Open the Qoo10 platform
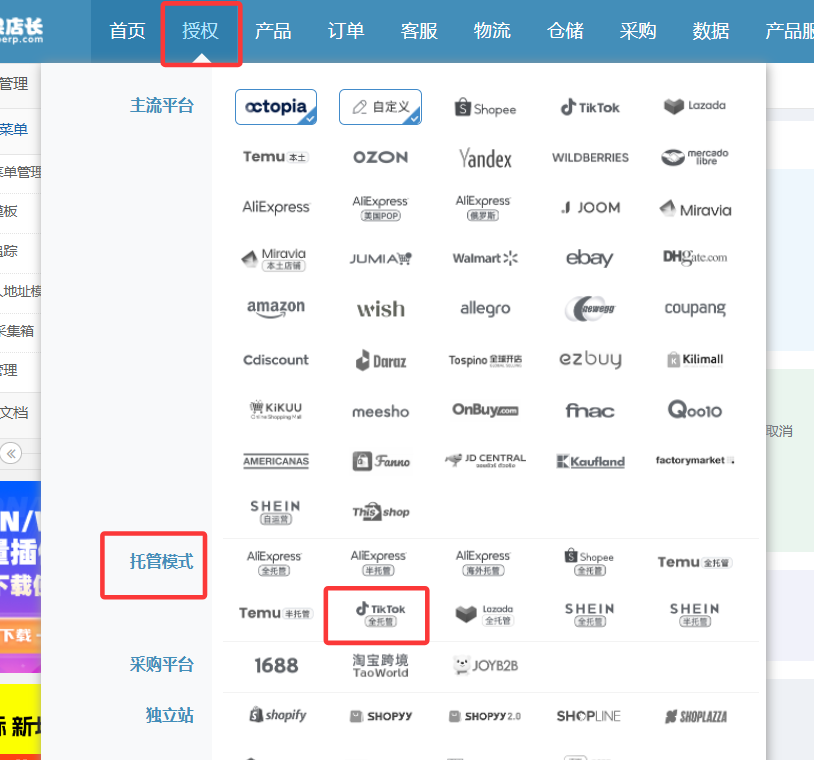814x760 pixels. click(x=695, y=410)
